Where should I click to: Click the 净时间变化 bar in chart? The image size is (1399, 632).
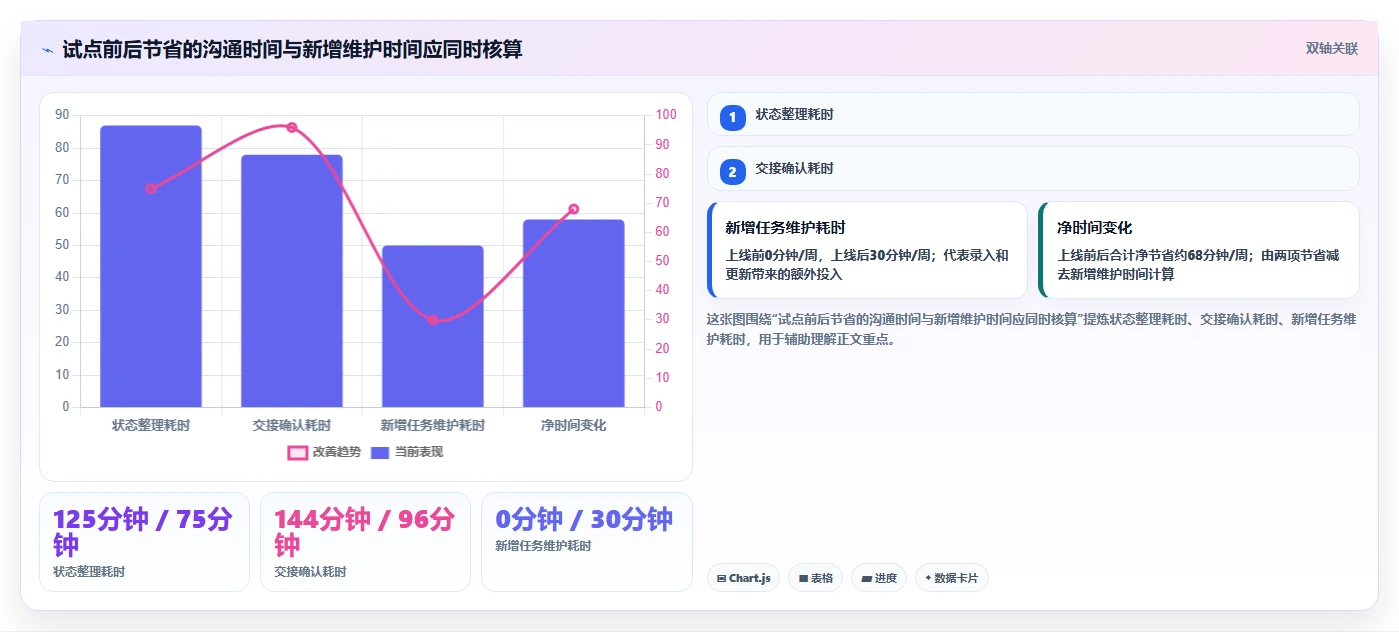coord(574,313)
